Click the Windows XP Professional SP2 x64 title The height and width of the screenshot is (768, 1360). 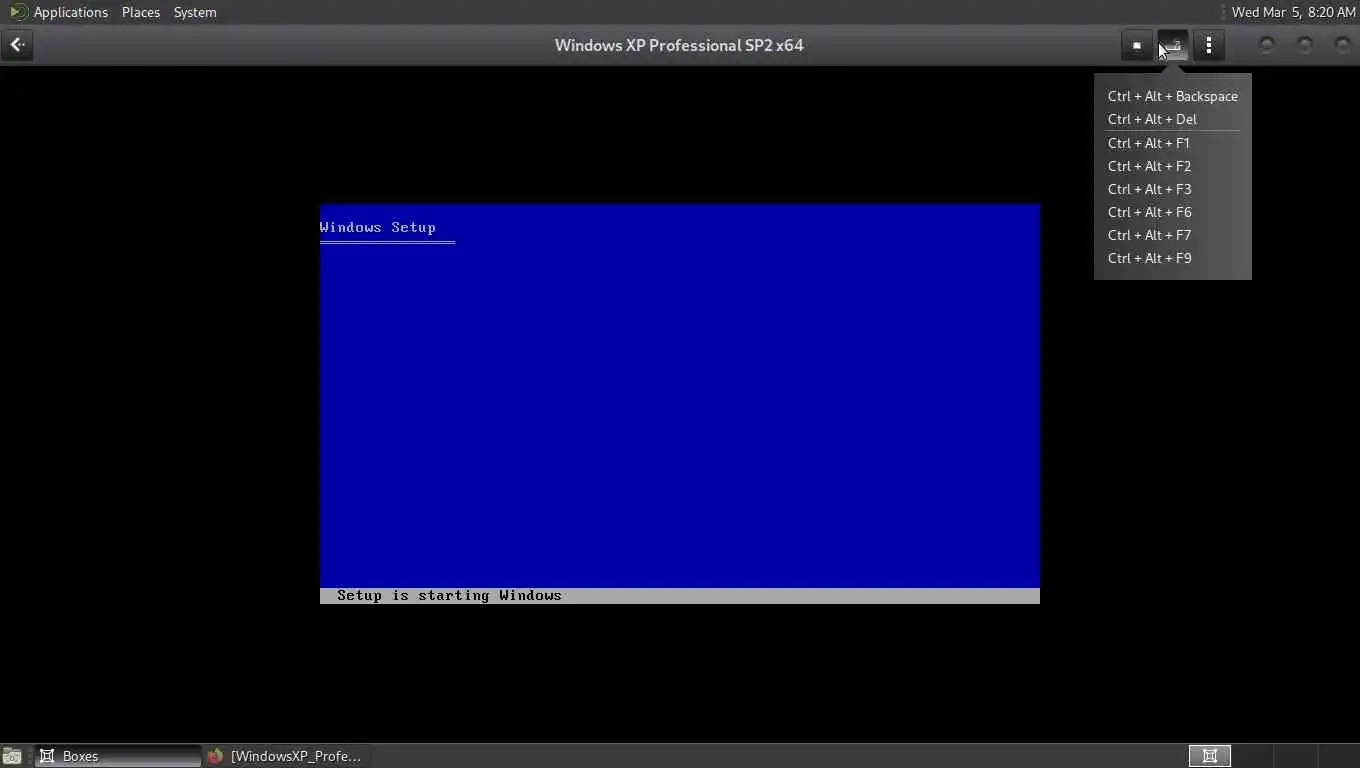pyautogui.click(x=679, y=45)
